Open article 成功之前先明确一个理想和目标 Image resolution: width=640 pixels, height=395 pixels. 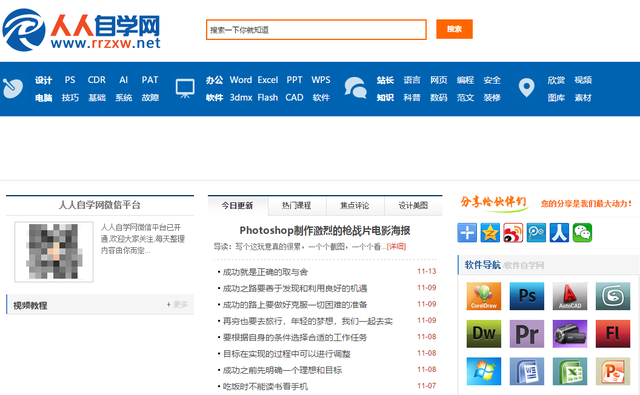click(282, 370)
